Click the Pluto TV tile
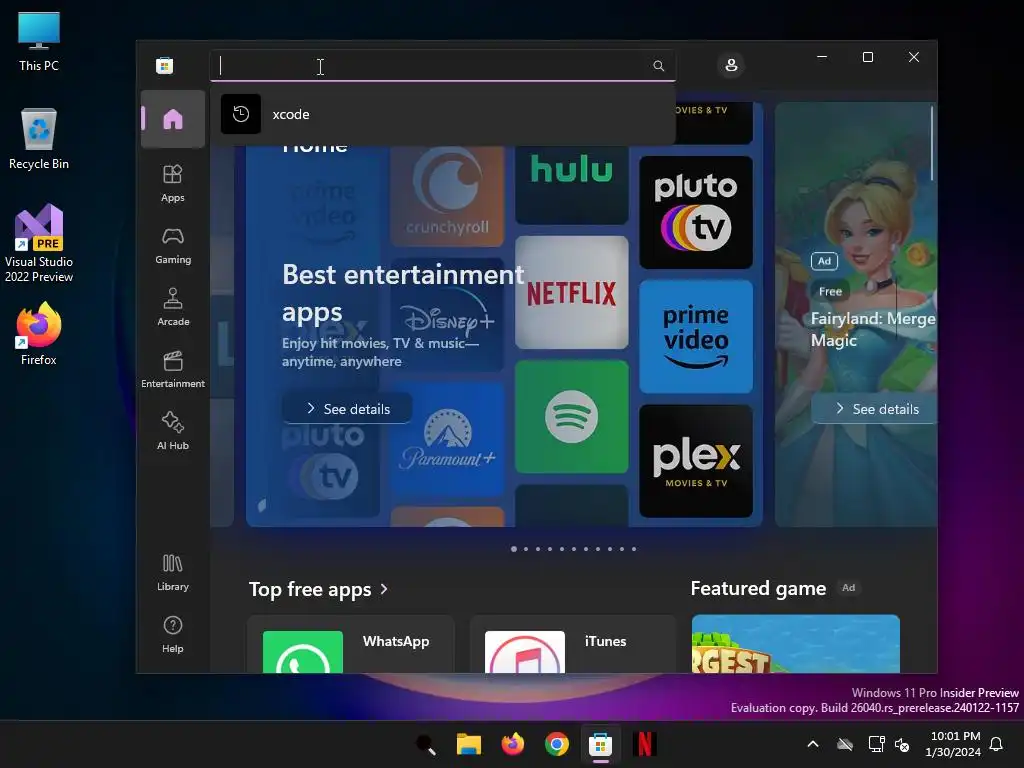Image resolution: width=1024 pixels, height=768 pixels. (x=696, y=212)
